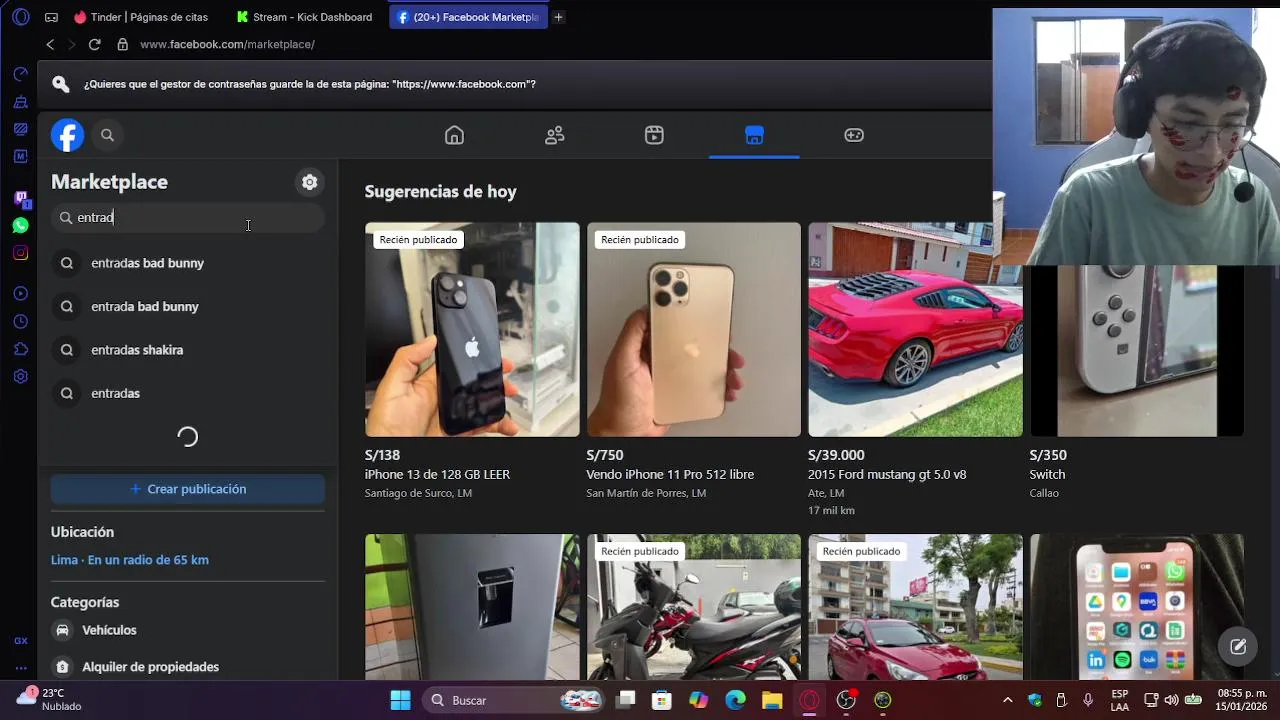
Task: Open Extensions cube icon in Opera sidebar
Action: coord(21,349)
